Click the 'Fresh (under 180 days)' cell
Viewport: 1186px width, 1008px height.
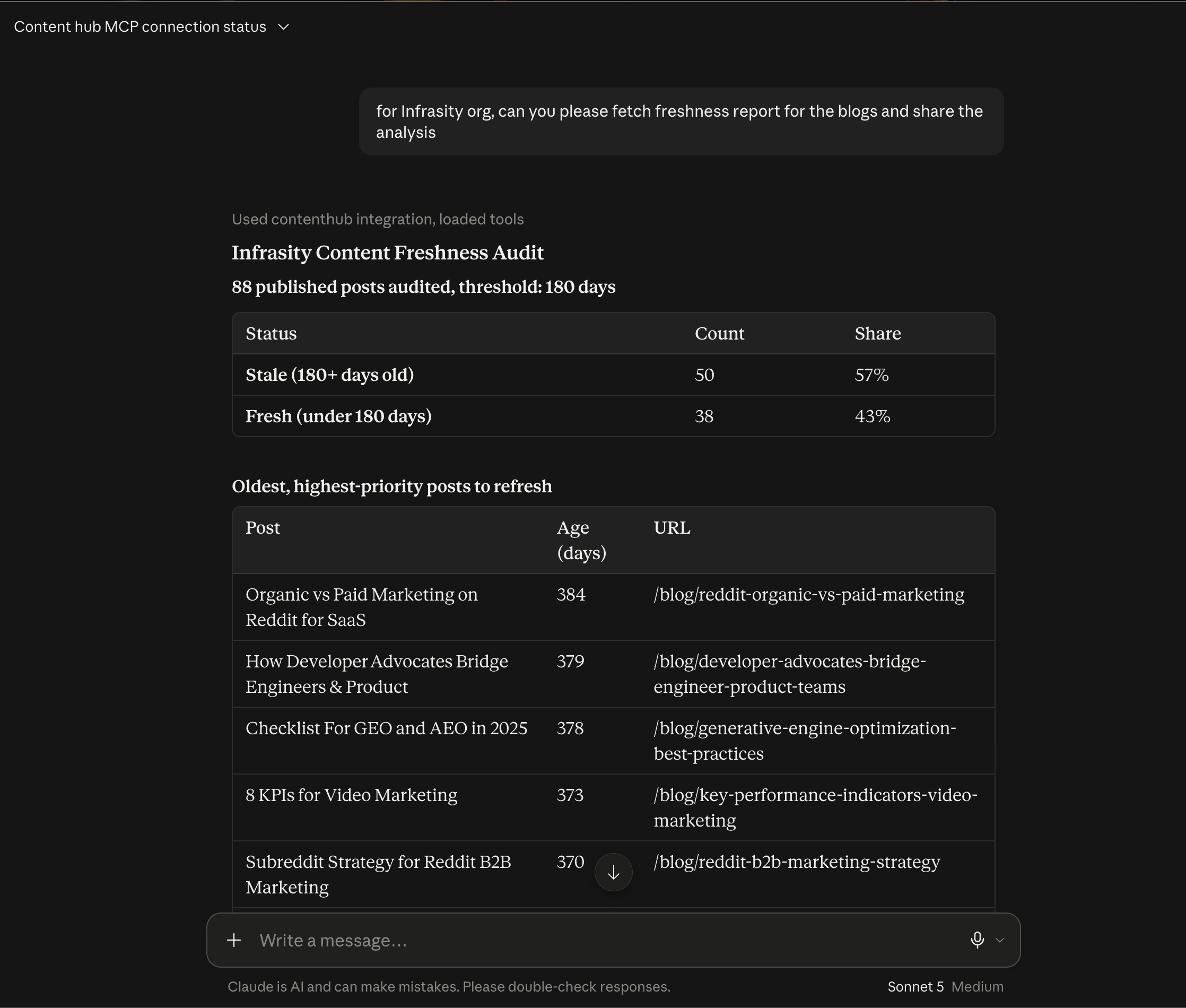338,416
